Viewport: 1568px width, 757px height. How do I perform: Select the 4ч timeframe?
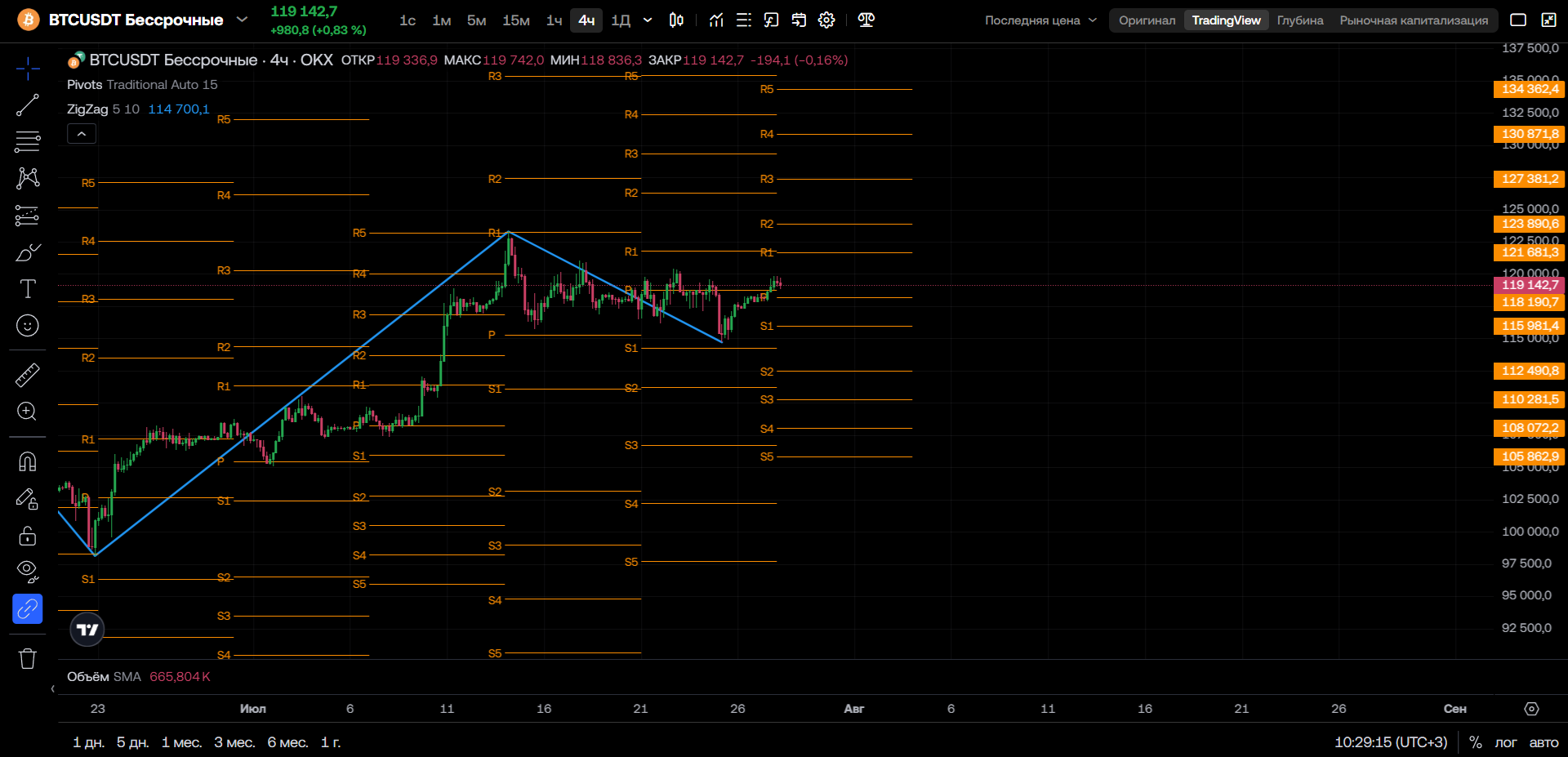[586, 20]
